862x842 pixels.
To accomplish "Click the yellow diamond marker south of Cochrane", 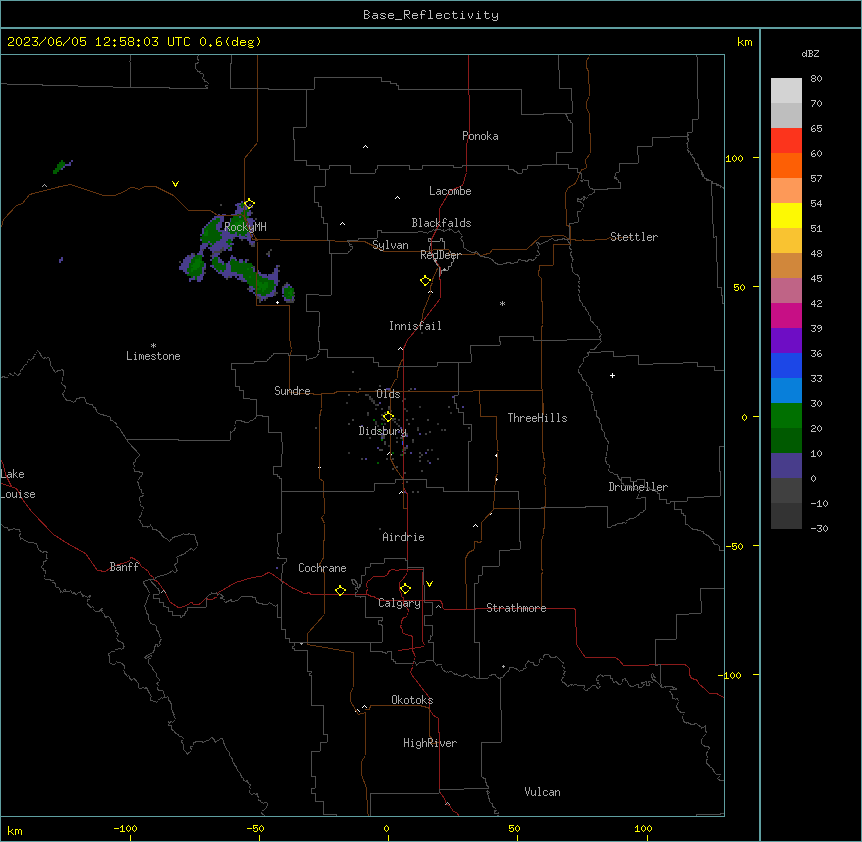I will [x=340, y=590].
